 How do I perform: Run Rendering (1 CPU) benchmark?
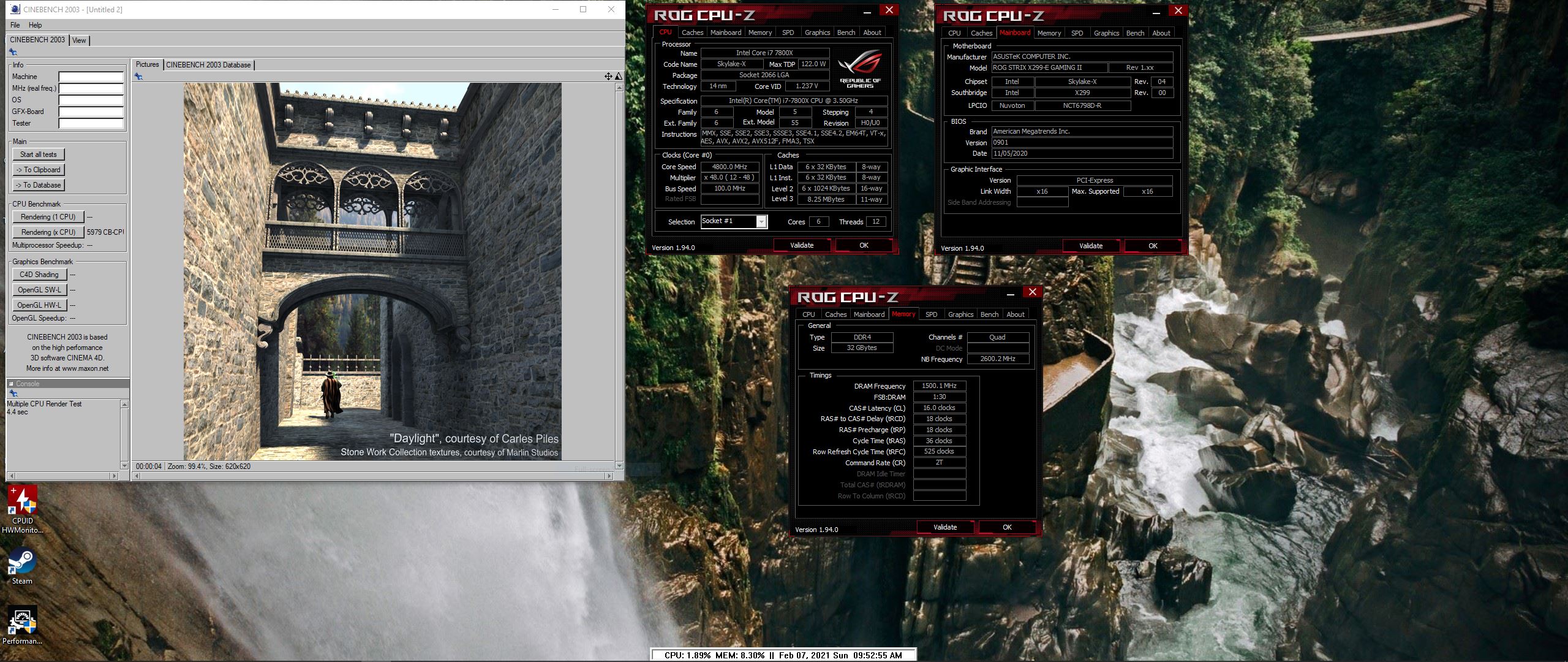(48, 217)
